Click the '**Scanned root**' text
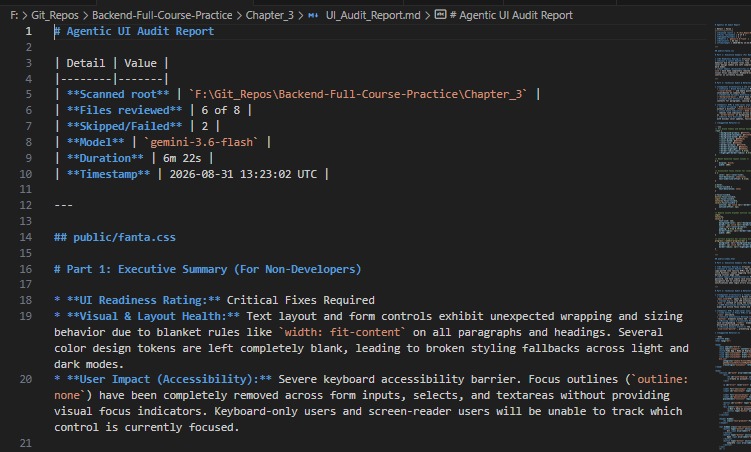The height and width of the screenshot is (452, 751). [118, 94]
